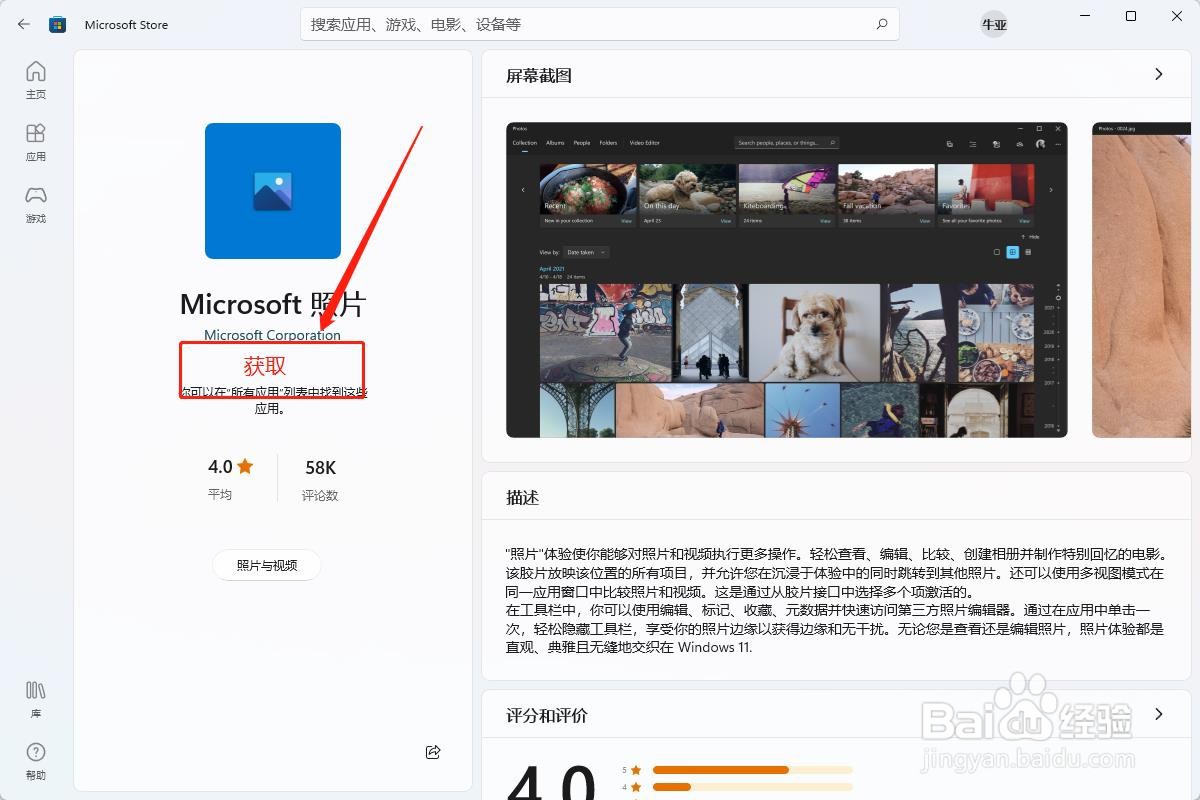Click the 描述 section heading
This screenshot has width=1200, height=800.
[x=523, y=497]
